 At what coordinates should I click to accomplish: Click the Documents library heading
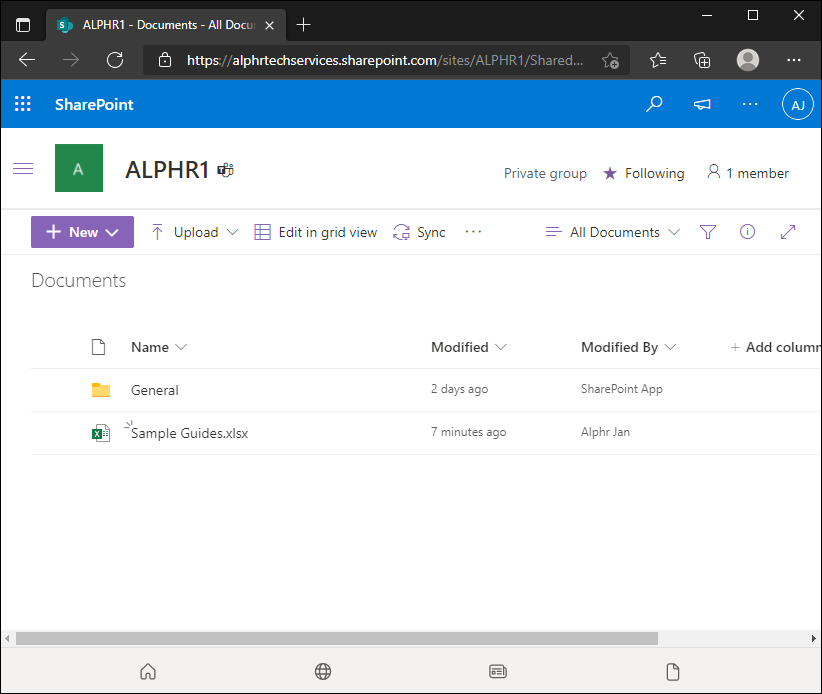(x=79, y=280)
